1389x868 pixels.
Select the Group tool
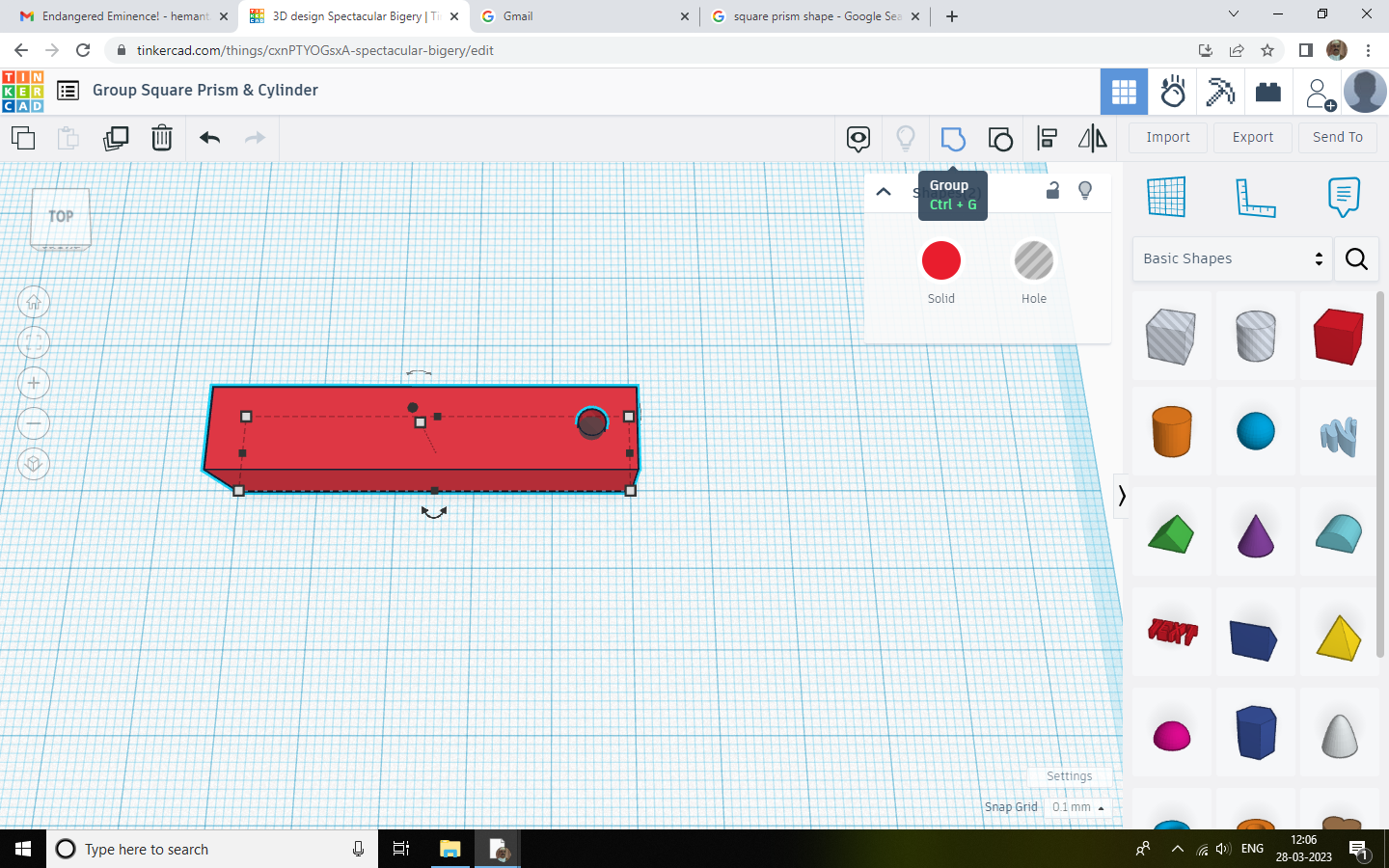953,138
